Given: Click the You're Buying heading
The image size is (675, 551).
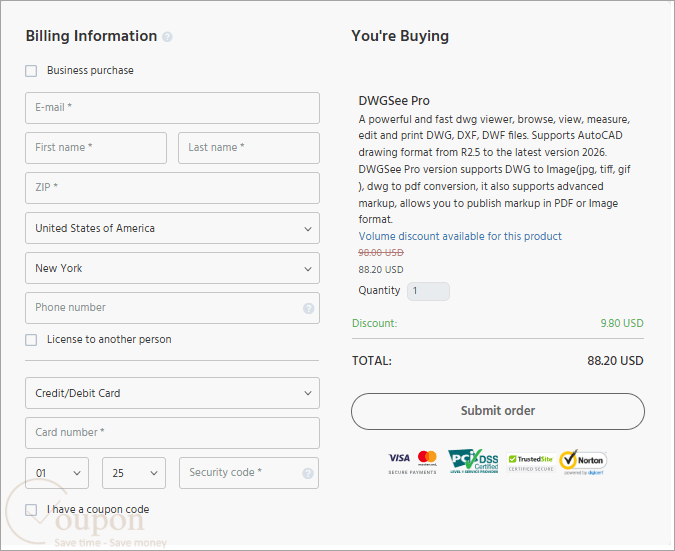Looking at the screenshot, I should click(400, 37).
